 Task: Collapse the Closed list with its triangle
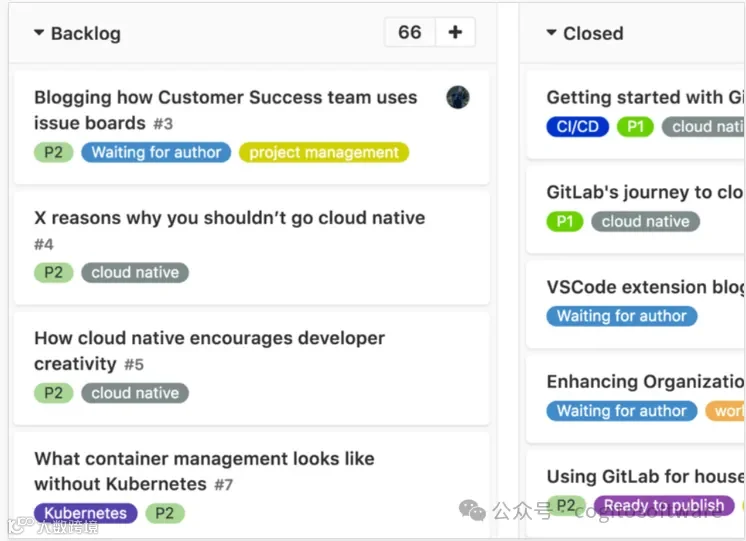[x=551, y=33]
